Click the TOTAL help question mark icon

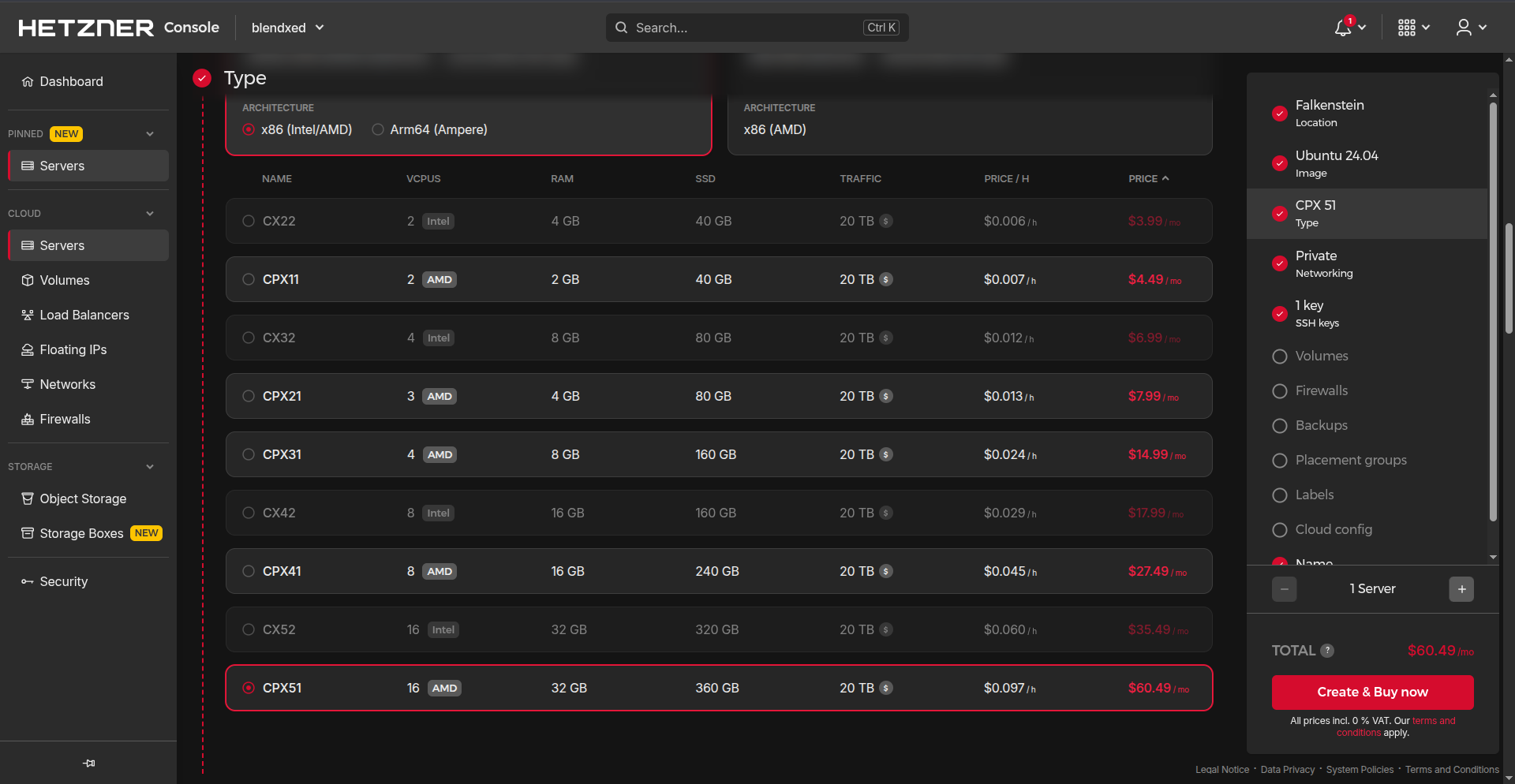pos(1327,651)
